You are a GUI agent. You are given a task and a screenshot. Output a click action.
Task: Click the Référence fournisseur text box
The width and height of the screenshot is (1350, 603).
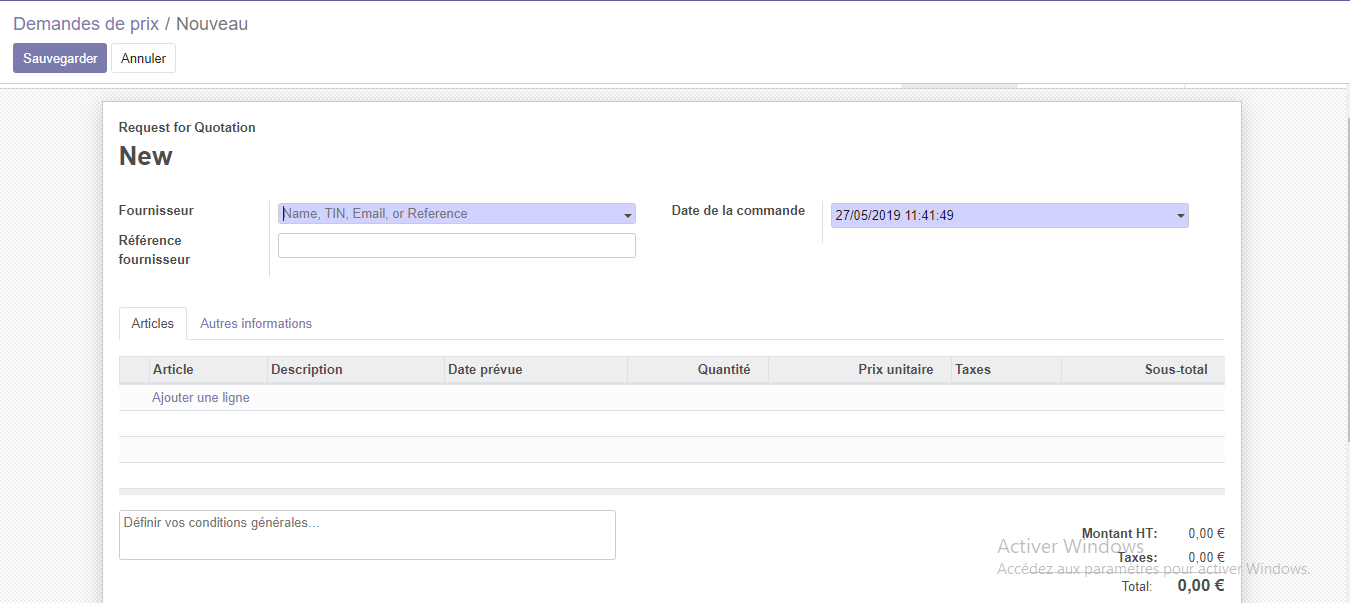click(456, 246)
